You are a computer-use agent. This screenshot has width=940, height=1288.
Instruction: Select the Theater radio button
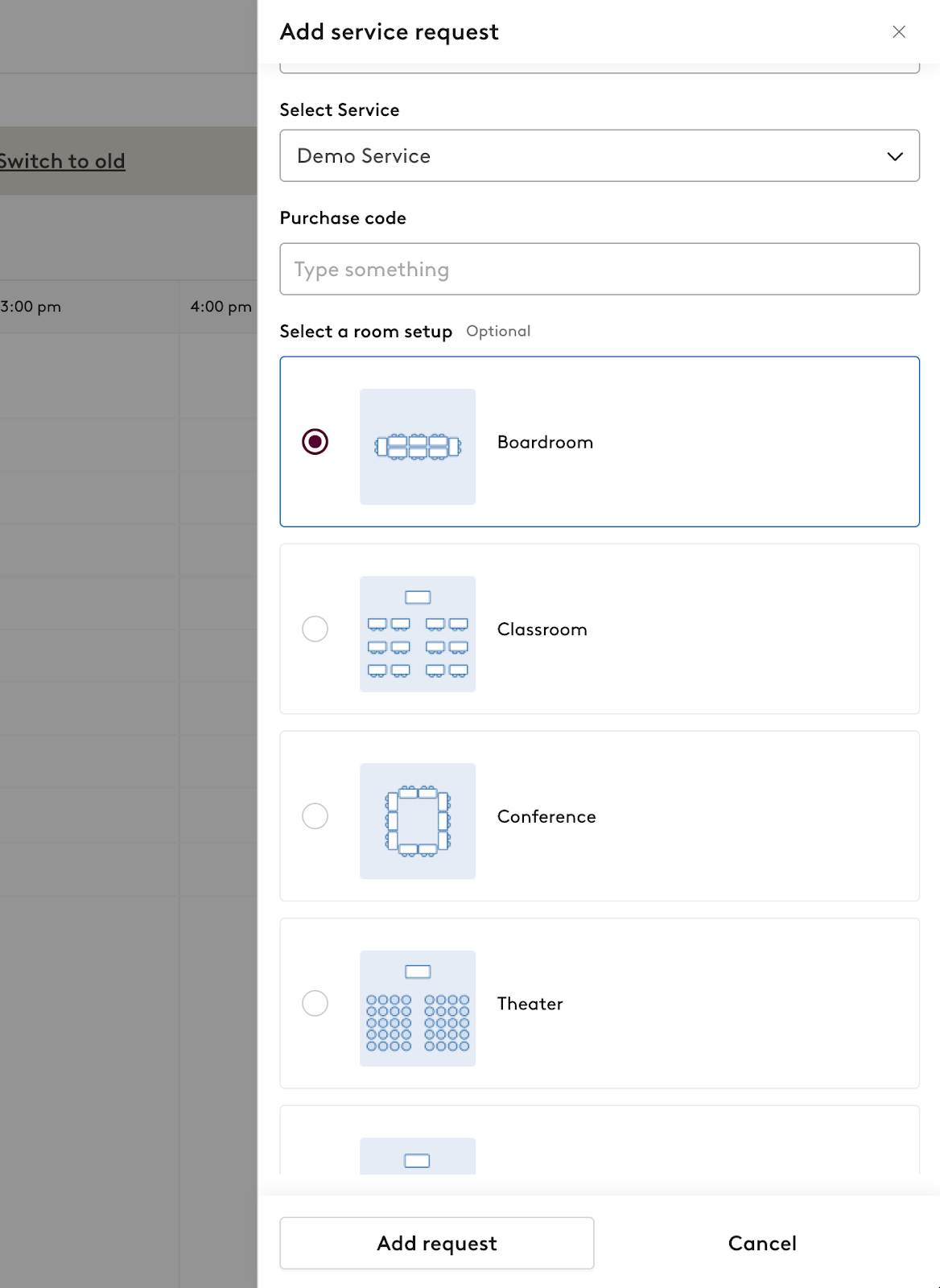click(315, 1003)
